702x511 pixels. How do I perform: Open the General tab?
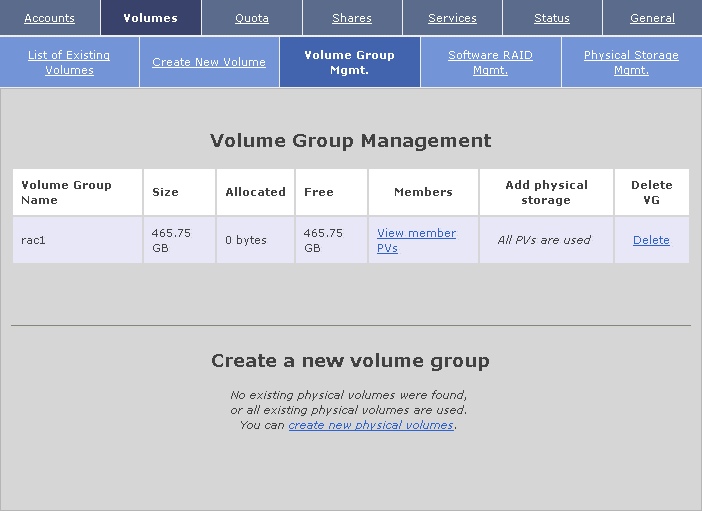pos(652,18)
